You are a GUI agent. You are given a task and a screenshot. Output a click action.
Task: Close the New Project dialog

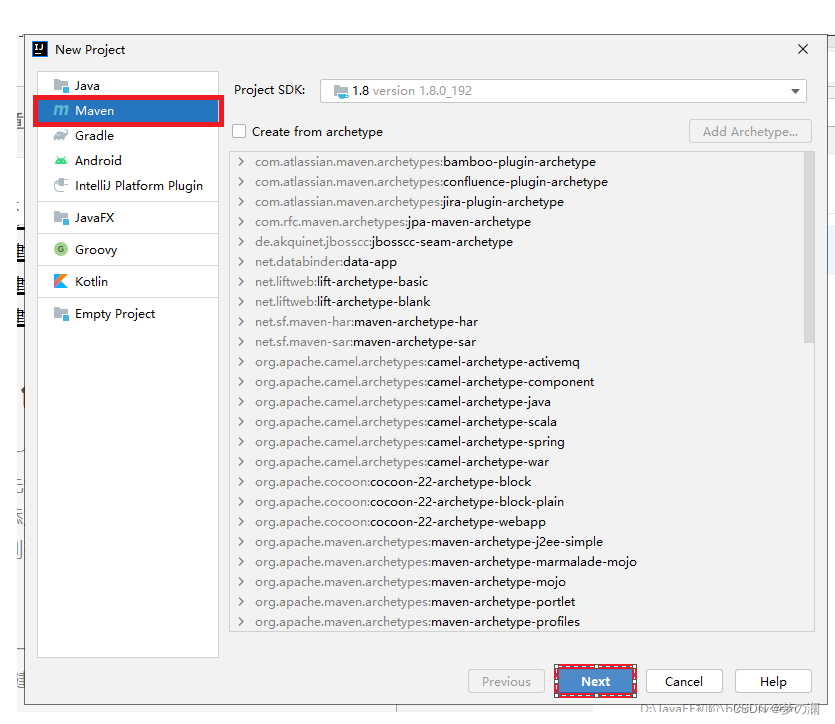coord(803,49)
